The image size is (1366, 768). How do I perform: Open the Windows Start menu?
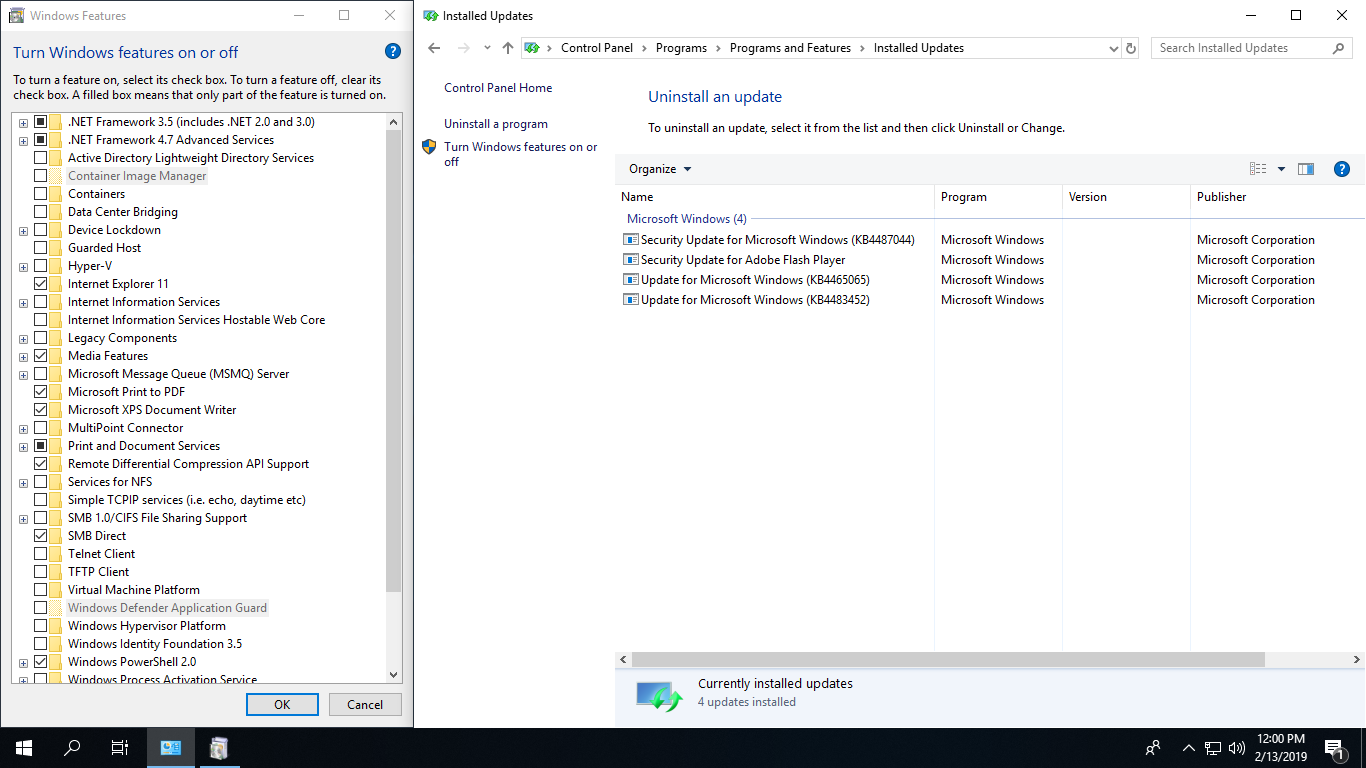click(x=24, y=748)
